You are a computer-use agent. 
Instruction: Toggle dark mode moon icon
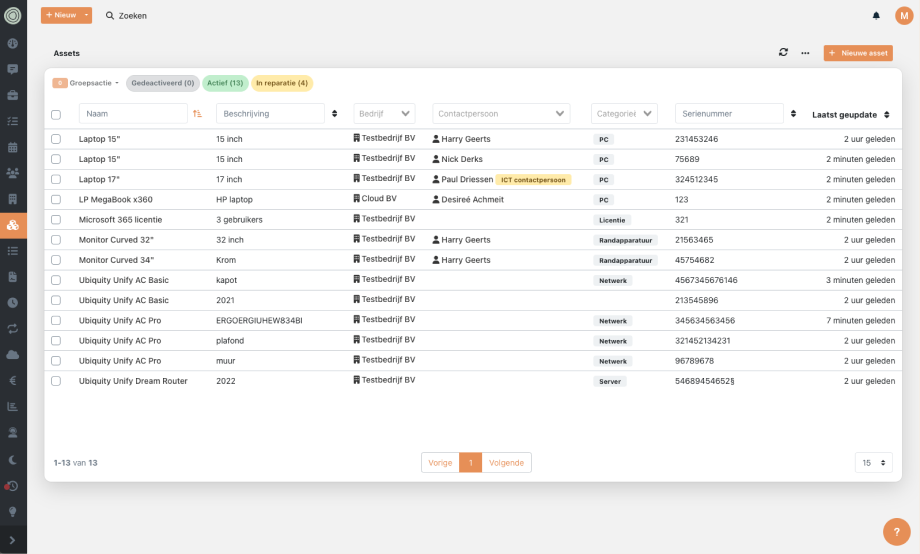tap(12, 460)
